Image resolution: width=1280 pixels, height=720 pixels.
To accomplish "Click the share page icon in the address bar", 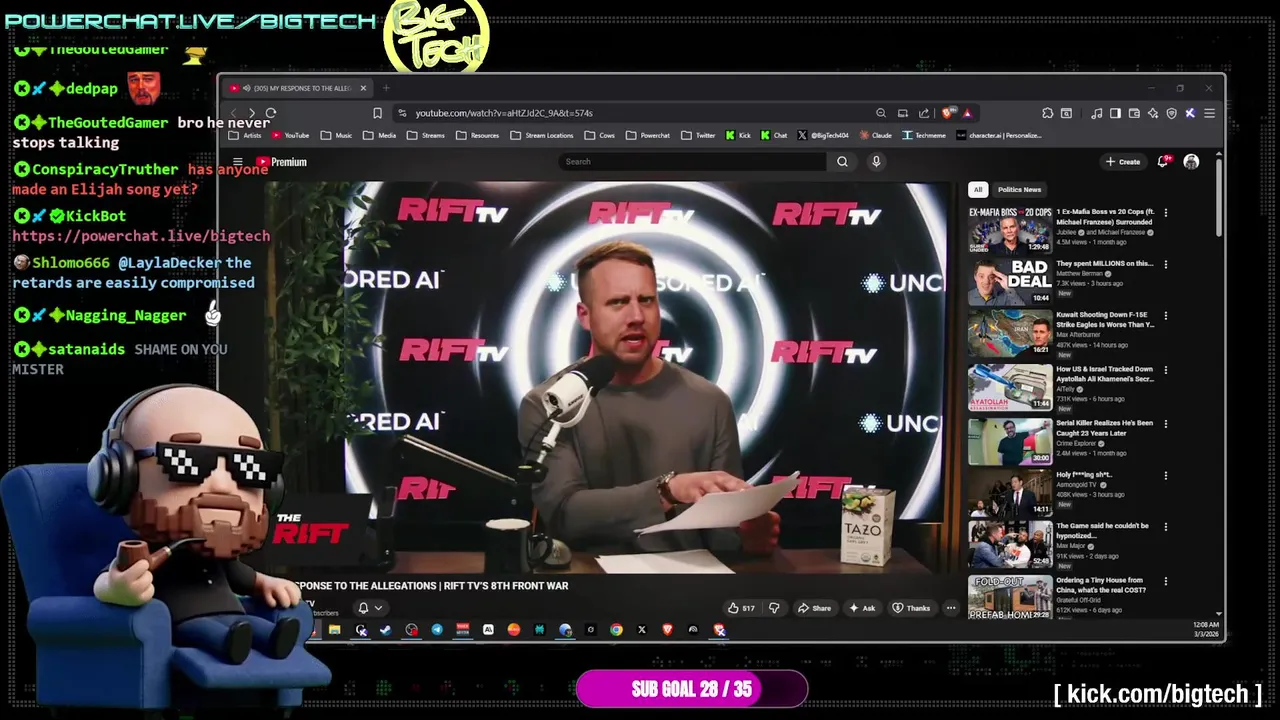I will [x=924, y=113].
